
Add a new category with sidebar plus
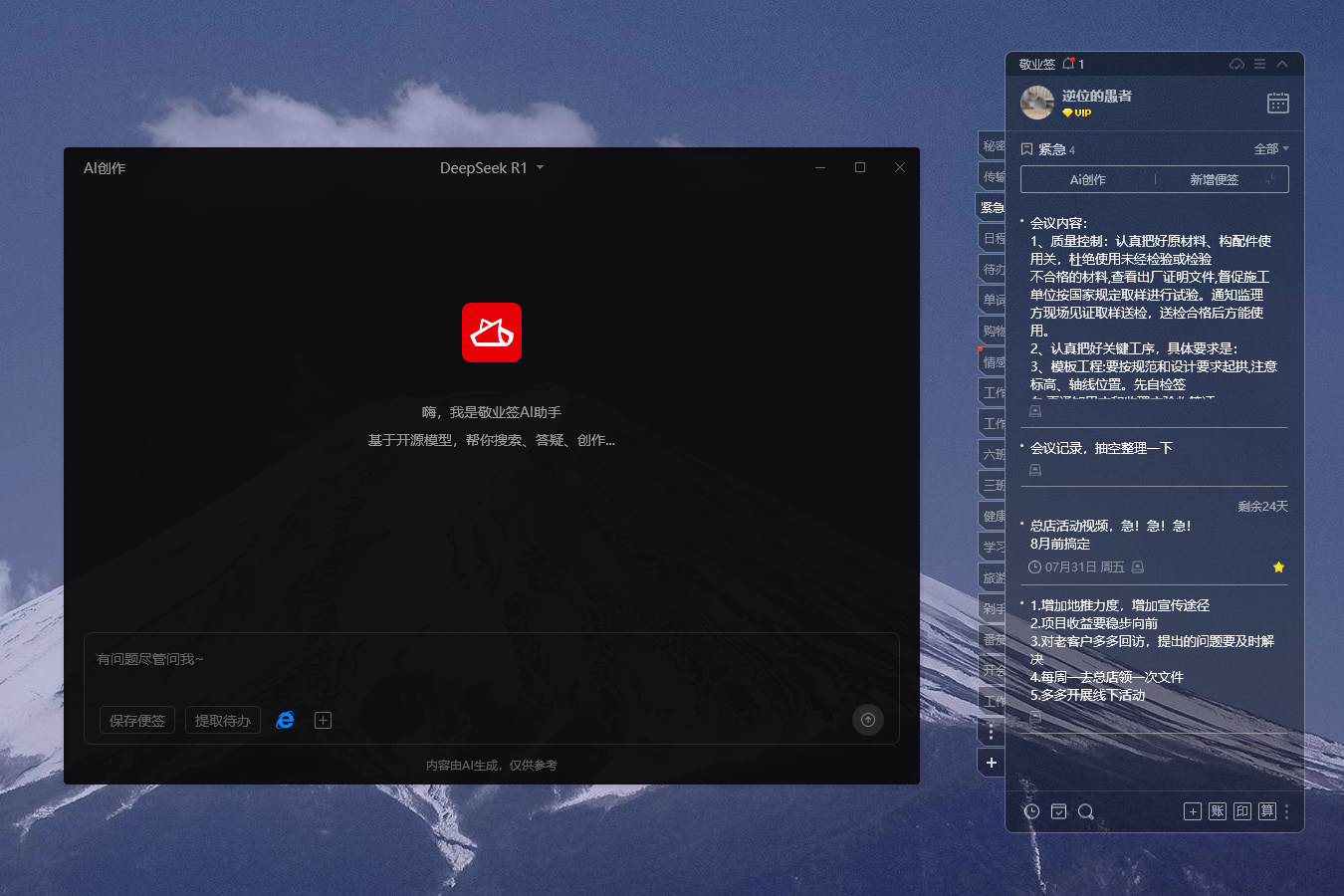click(991, 763)
